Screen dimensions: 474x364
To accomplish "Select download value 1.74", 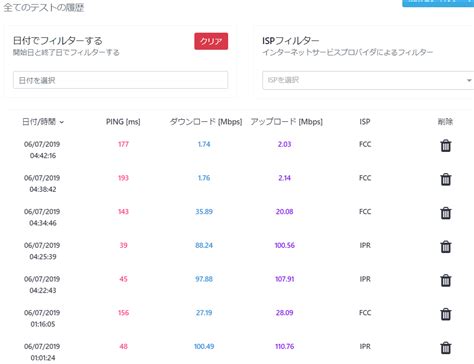I will (204, 144).
